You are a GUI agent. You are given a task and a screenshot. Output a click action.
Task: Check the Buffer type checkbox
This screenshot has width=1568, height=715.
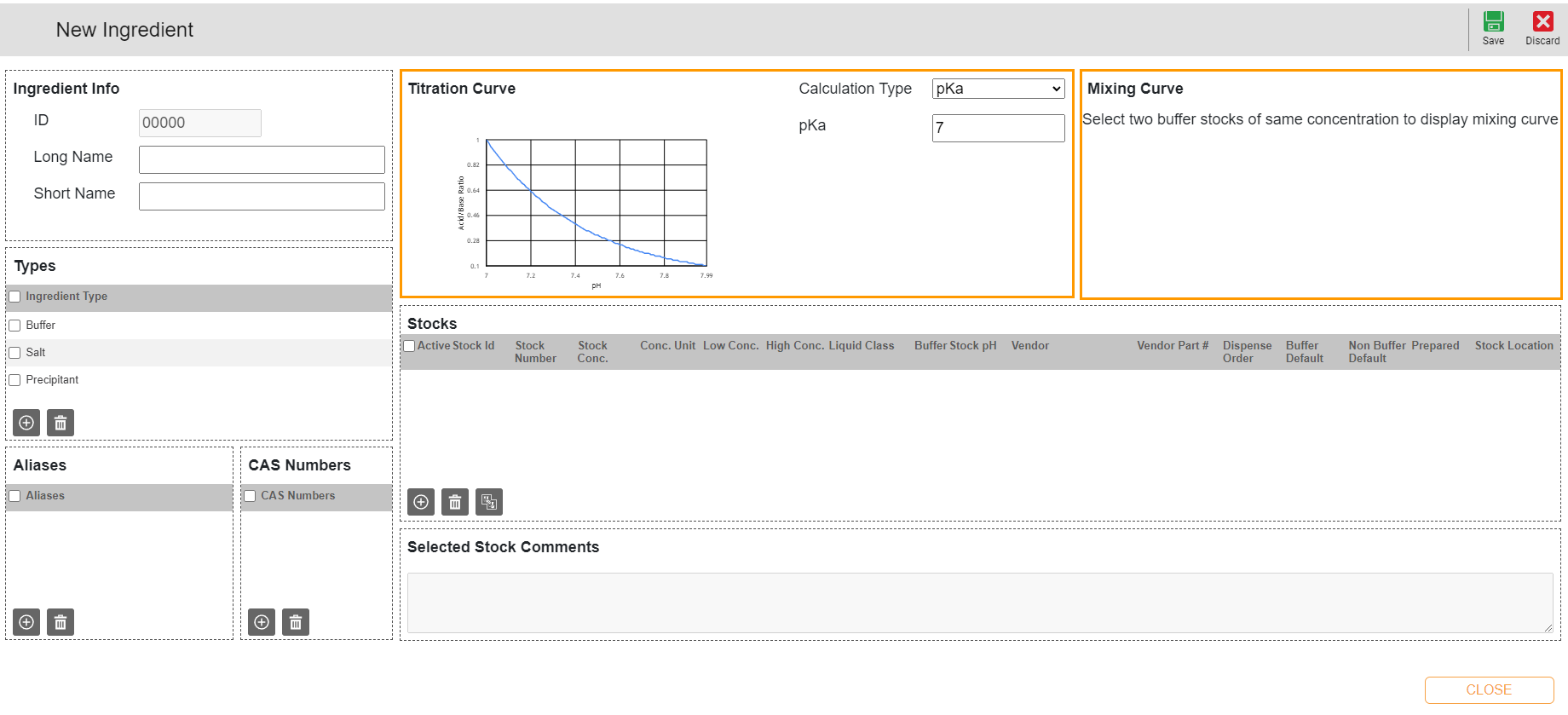click(14, 326)
